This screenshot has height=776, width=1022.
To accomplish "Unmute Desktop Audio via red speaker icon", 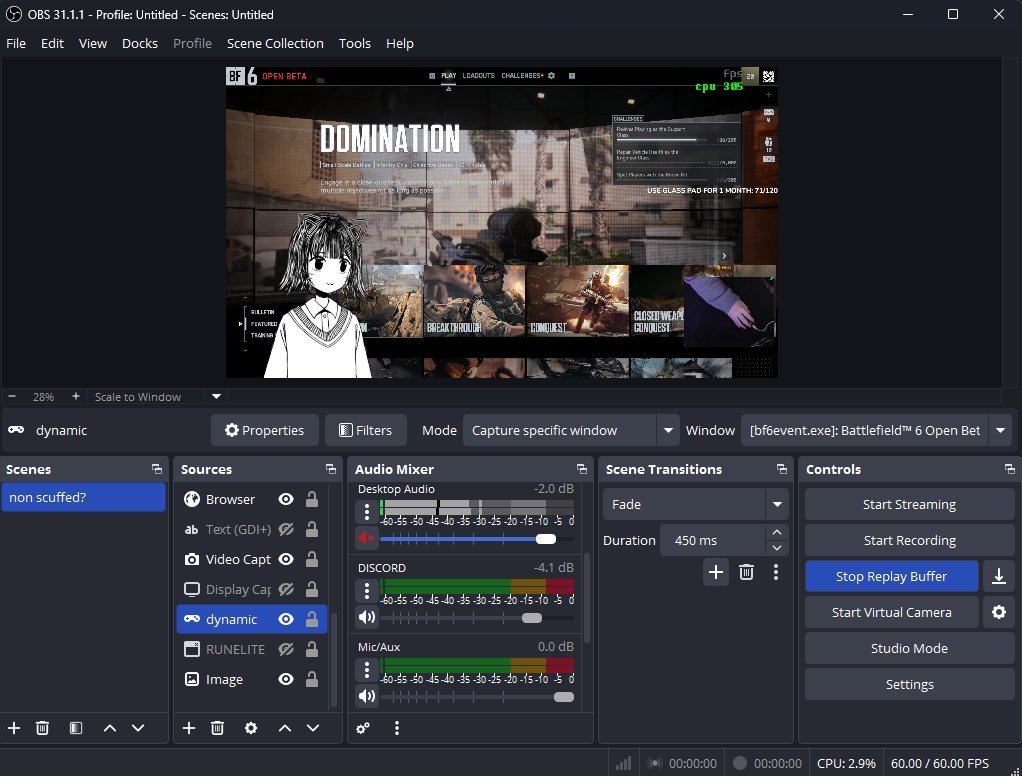I will tap(367, 538).
